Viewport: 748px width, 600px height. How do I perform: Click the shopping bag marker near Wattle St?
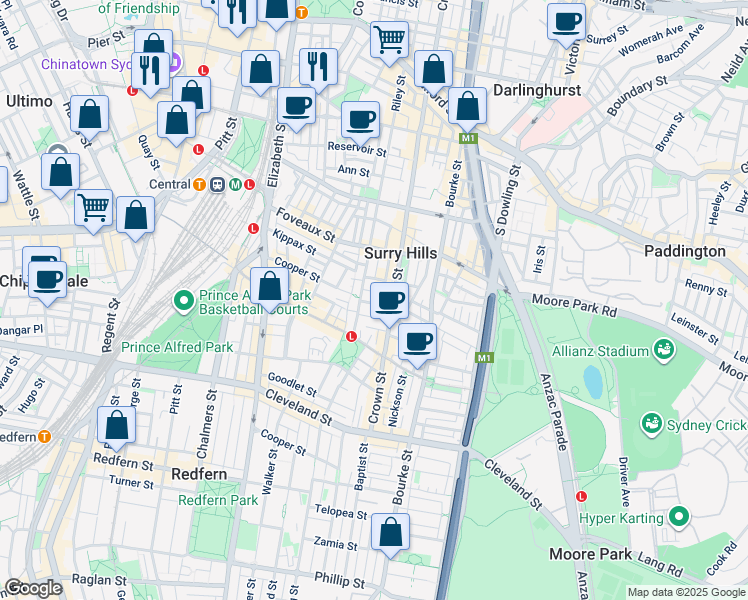pos(60,172)
